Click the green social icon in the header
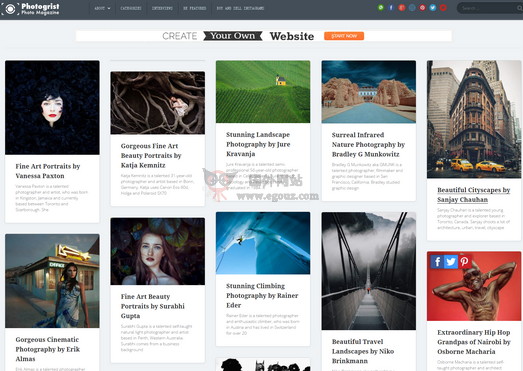The image size is (523, 371). [x=381, y=8]
